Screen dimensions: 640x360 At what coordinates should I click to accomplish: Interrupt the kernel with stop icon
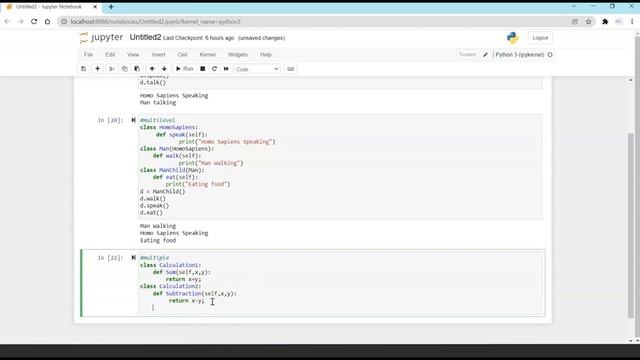click(202, 69)
